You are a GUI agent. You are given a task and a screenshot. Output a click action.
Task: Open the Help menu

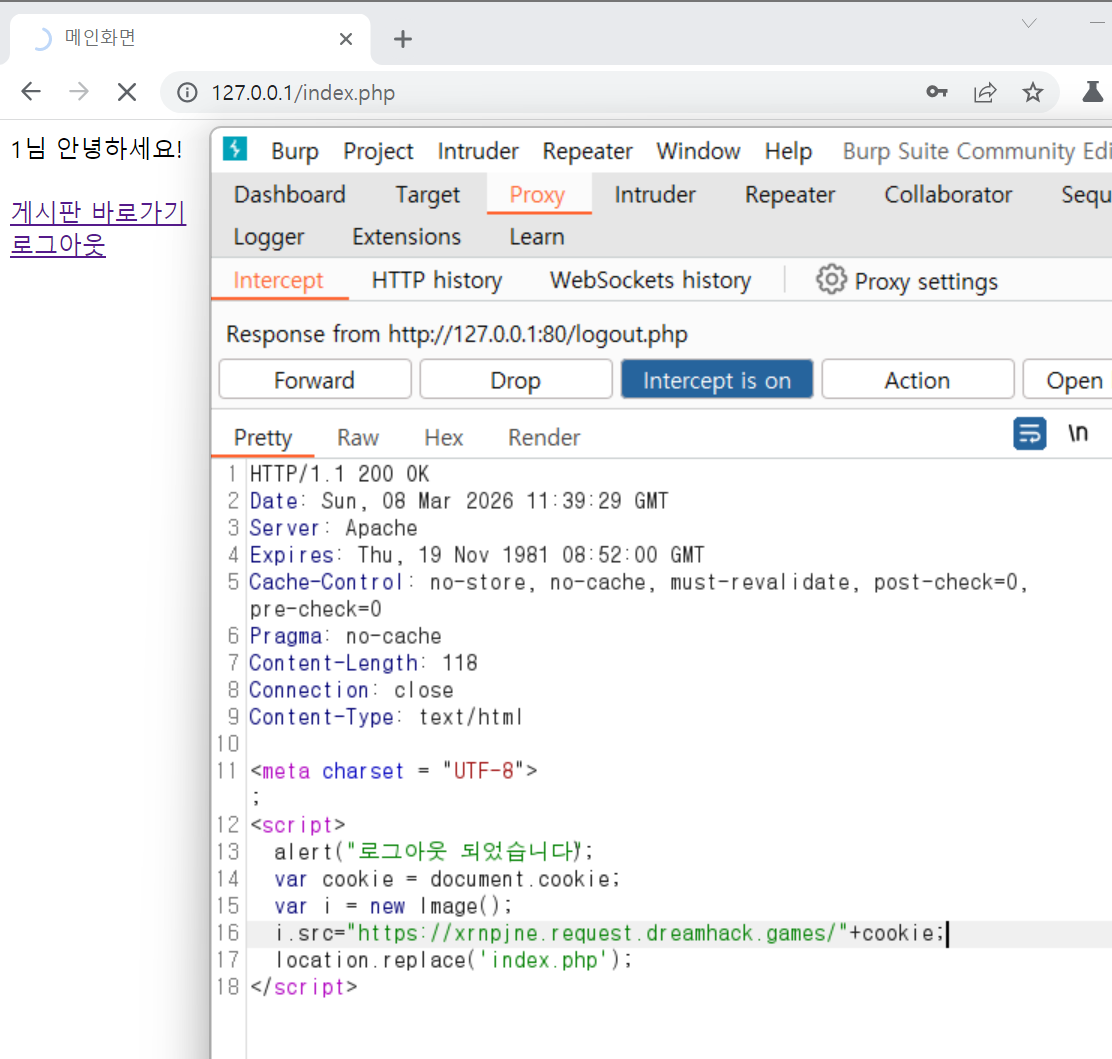(x=789, y=151)
